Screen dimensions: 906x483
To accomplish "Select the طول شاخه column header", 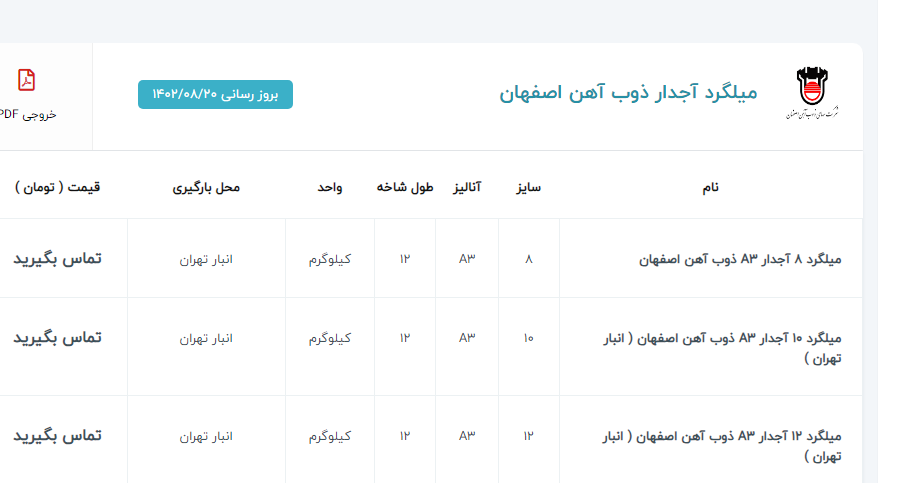I will 405,187.
